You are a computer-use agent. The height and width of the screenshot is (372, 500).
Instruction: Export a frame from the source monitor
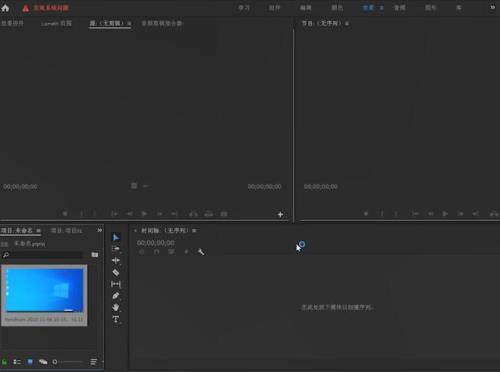224,214
